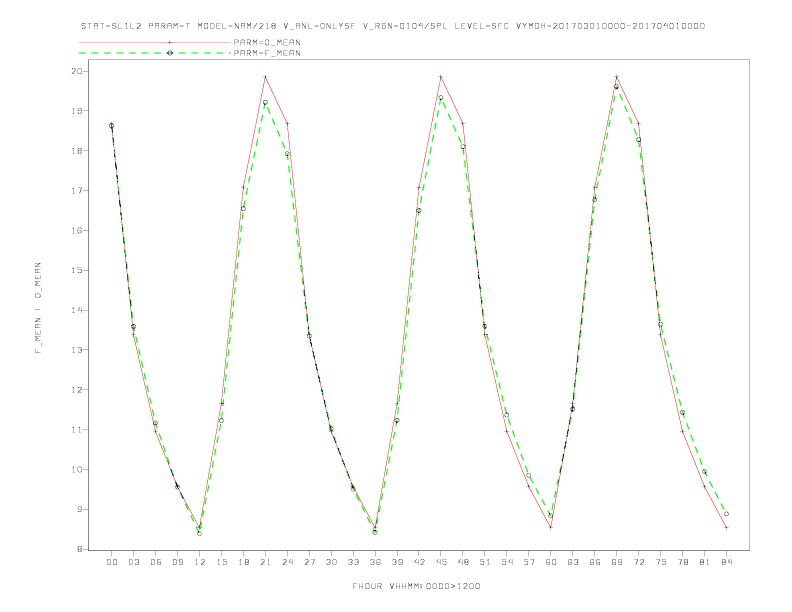
Task: Click the y-axis tick label 17
Action: tap(76, 190)
